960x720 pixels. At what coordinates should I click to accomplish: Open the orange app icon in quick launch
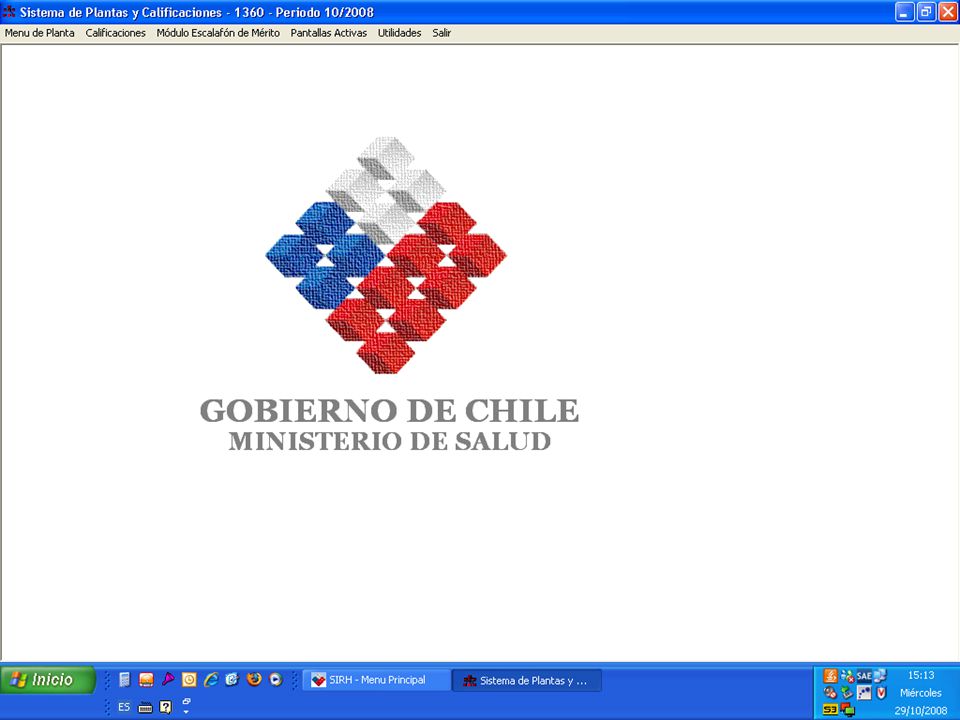click(x=146, y=680)
